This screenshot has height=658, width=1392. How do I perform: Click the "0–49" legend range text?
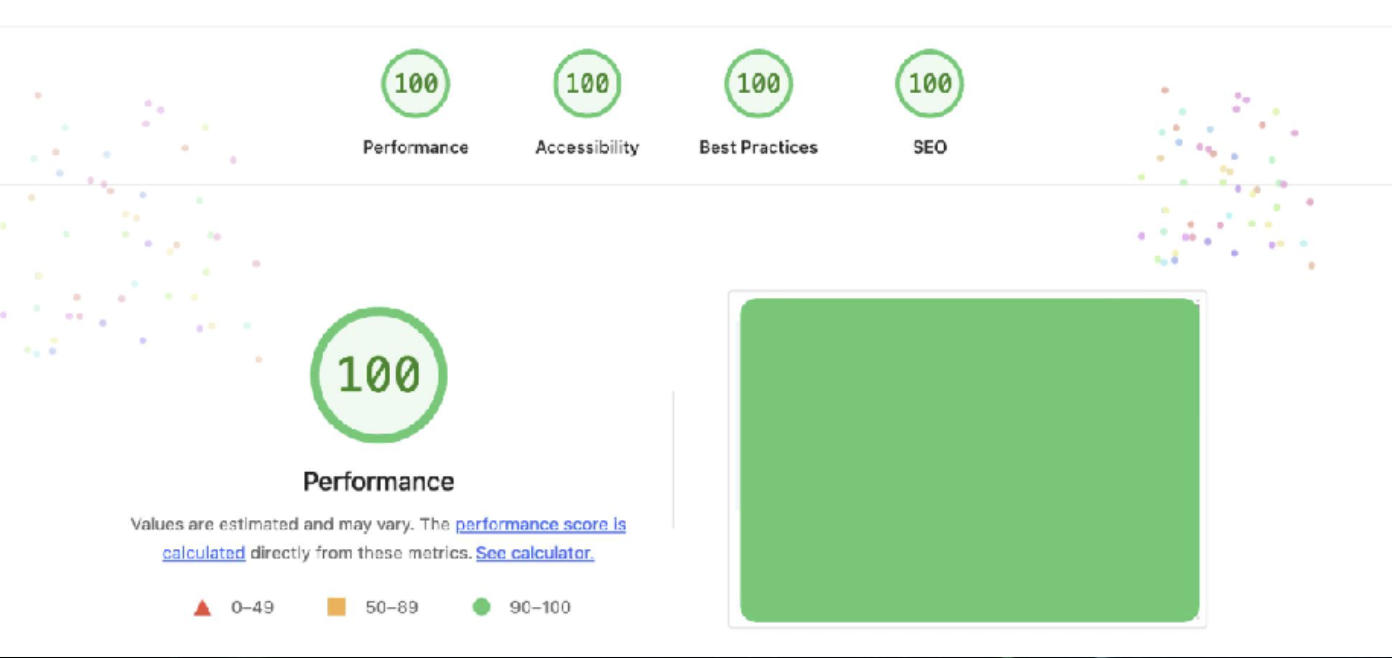pos(252,607)
